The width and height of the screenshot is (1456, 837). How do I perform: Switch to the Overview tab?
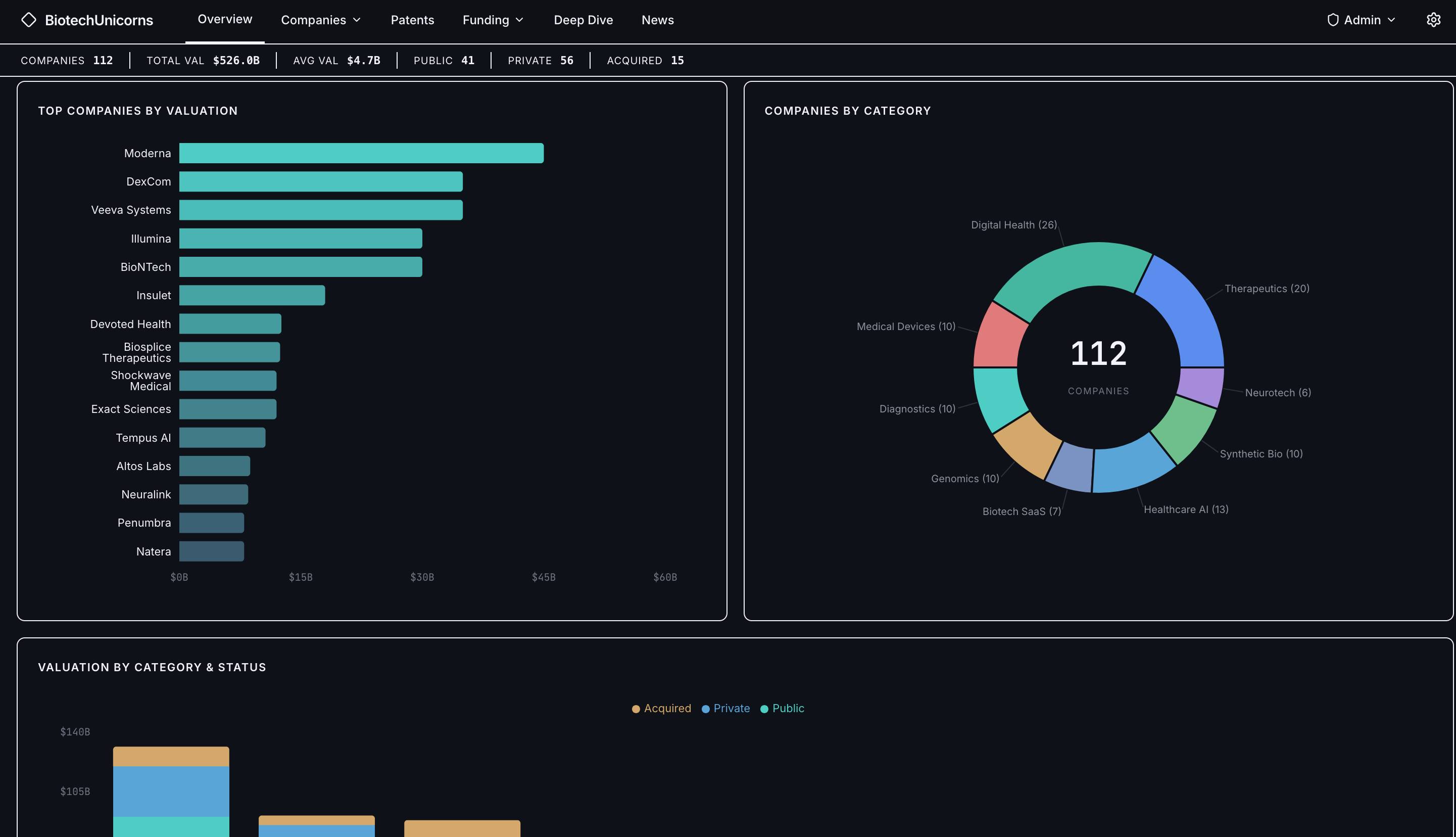(x=225, y=20)
